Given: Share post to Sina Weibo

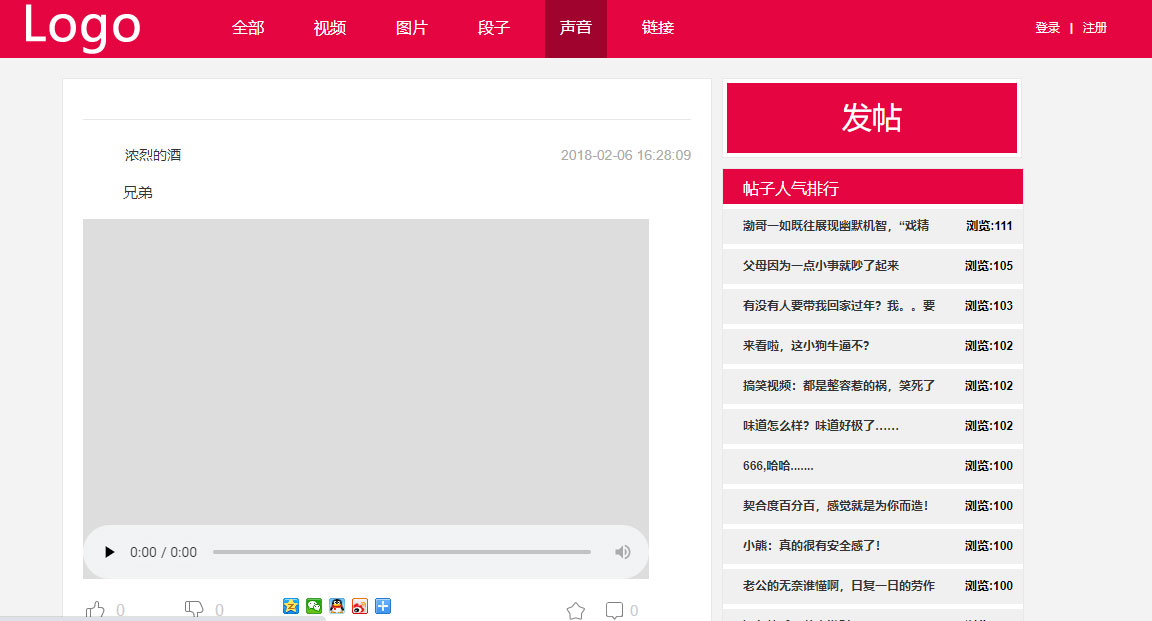Looking at the screenshot, I should [360, 606].
